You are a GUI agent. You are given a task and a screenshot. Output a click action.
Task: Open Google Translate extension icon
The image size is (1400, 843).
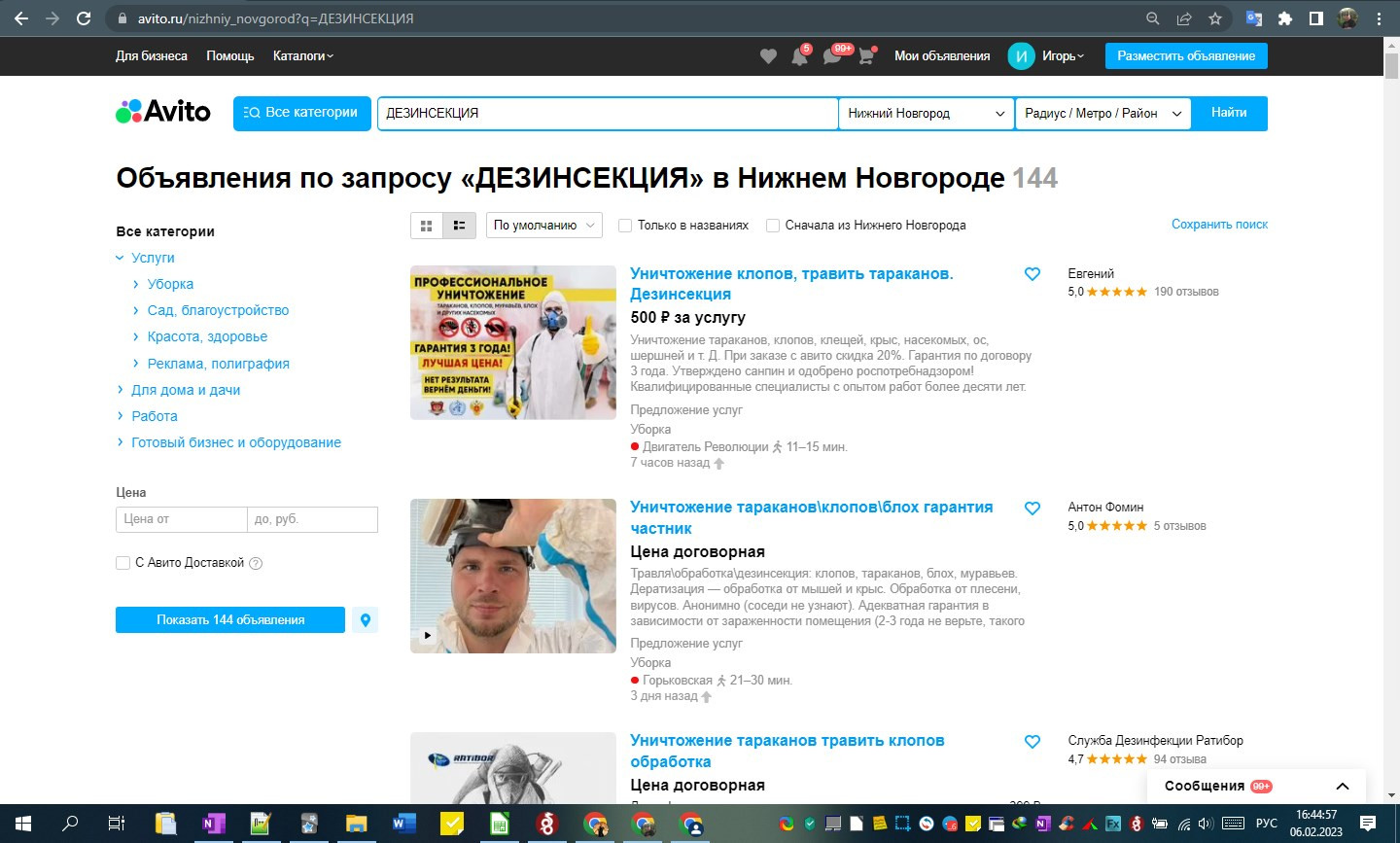pos(1254,18)
